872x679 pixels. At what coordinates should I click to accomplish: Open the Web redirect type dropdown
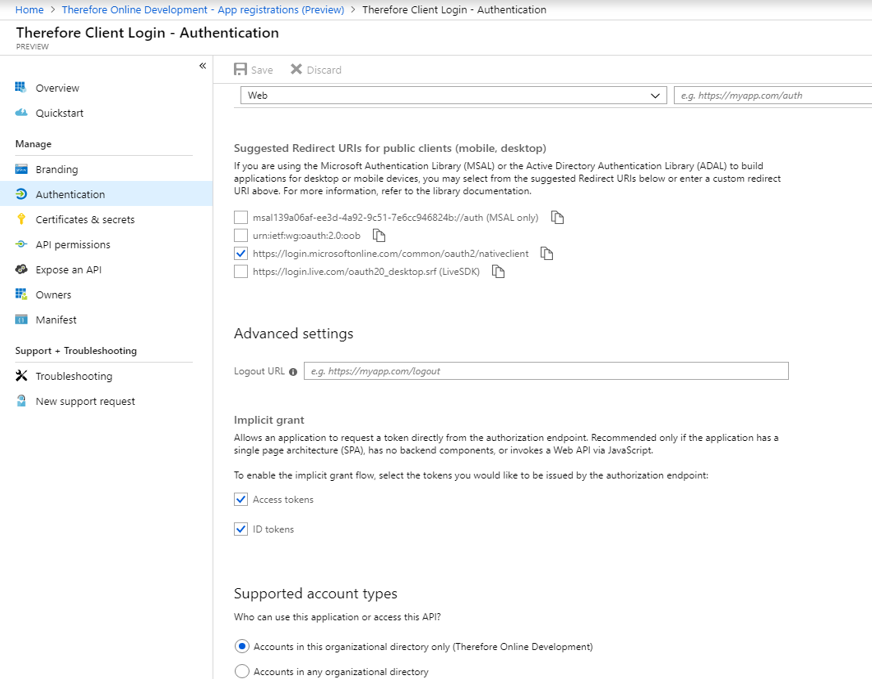[453, 95]
